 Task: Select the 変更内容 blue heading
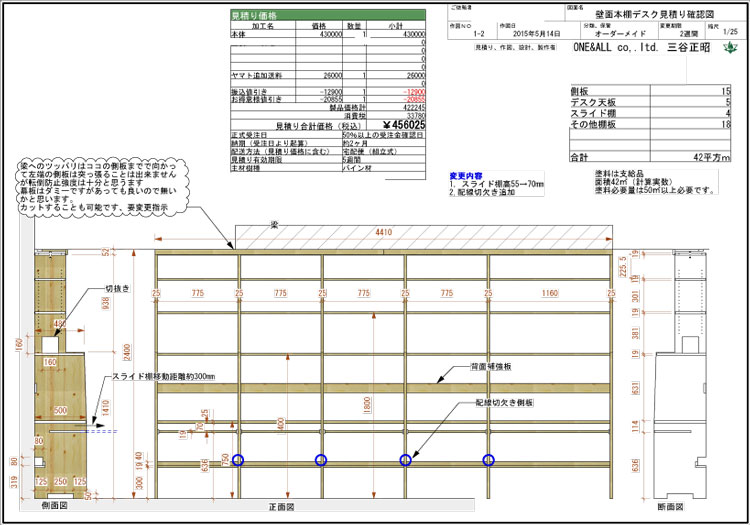click(470, 174)
